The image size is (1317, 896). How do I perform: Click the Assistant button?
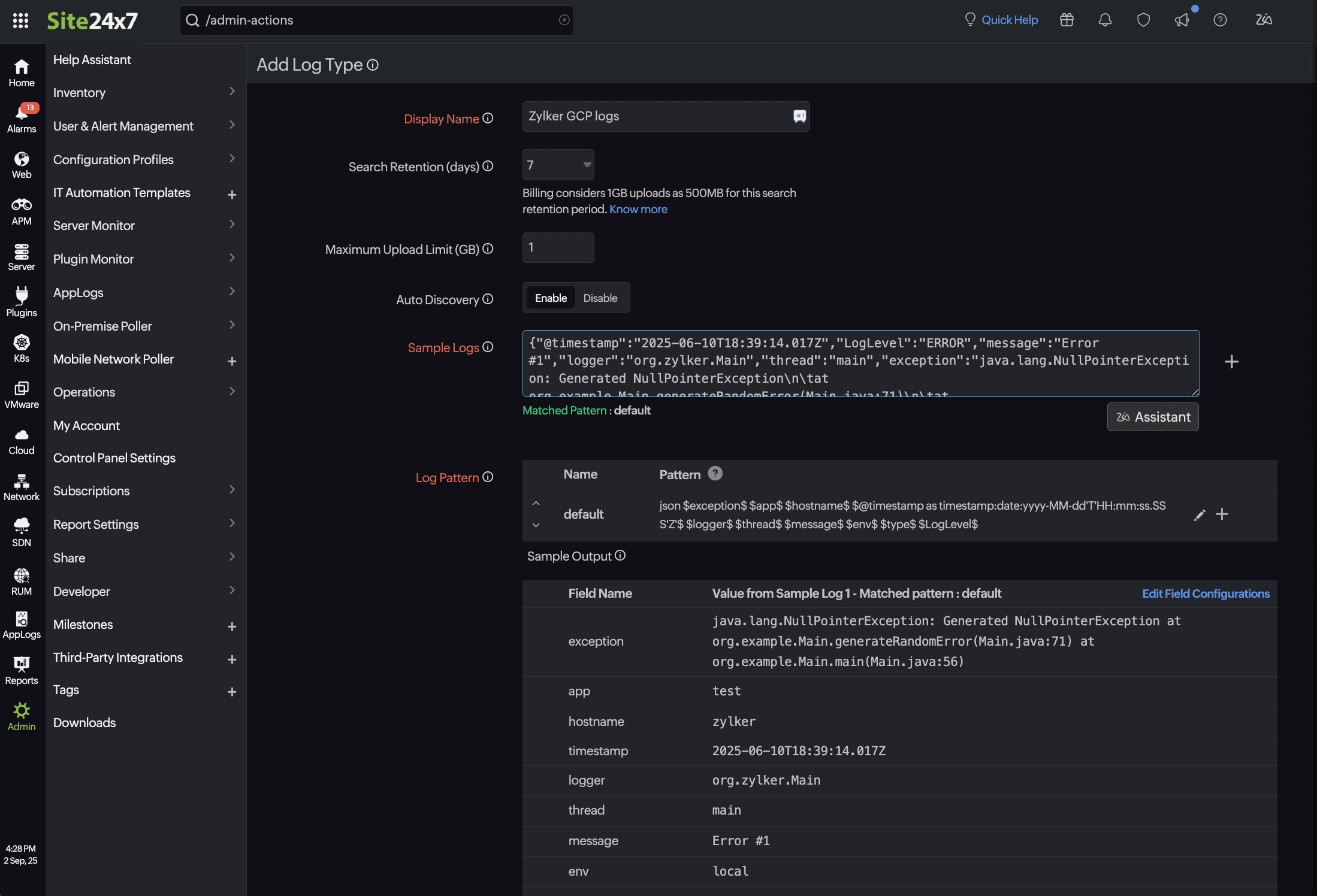tap(1152, 417)
